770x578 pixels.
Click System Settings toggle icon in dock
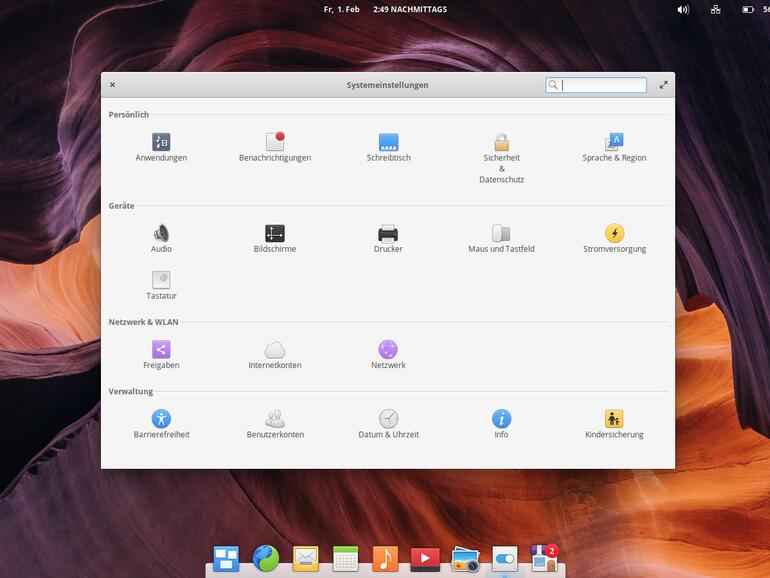pyautogui.click(x=505, y=559)
